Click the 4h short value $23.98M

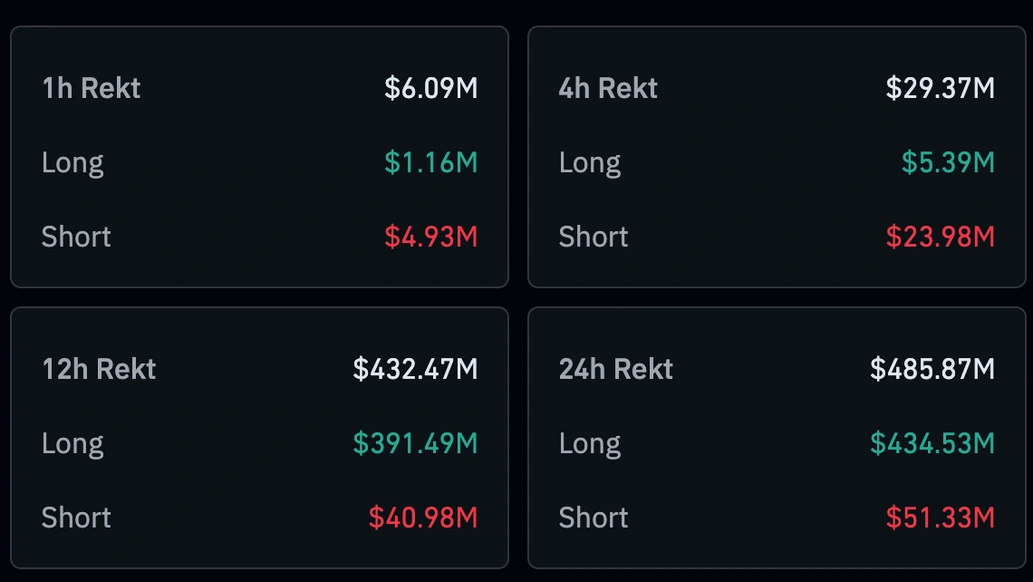click(940, 237)
